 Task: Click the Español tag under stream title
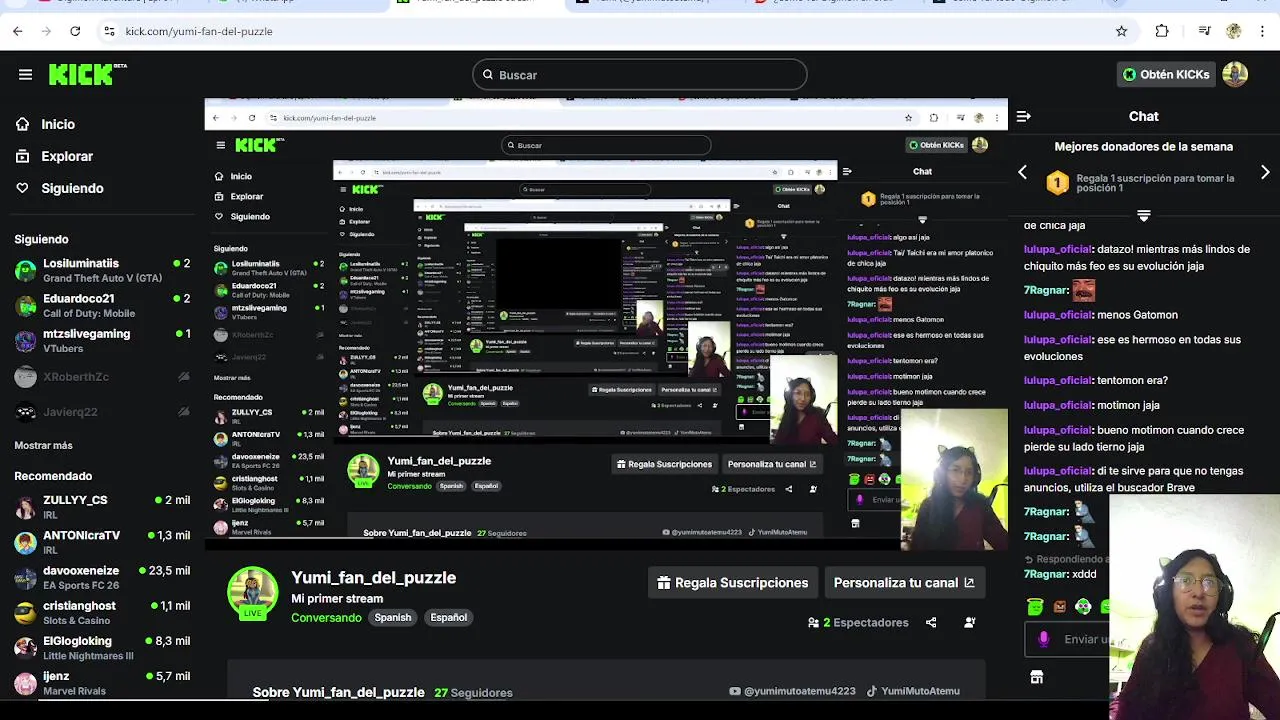[x=448, y=618]
